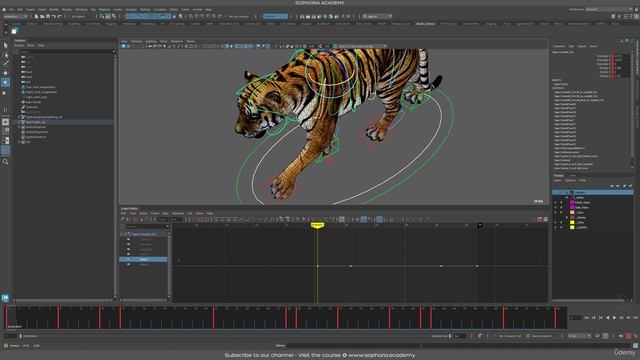Click the lower yellow layer color swatch
640x360 pixels.
pos(572,227)
